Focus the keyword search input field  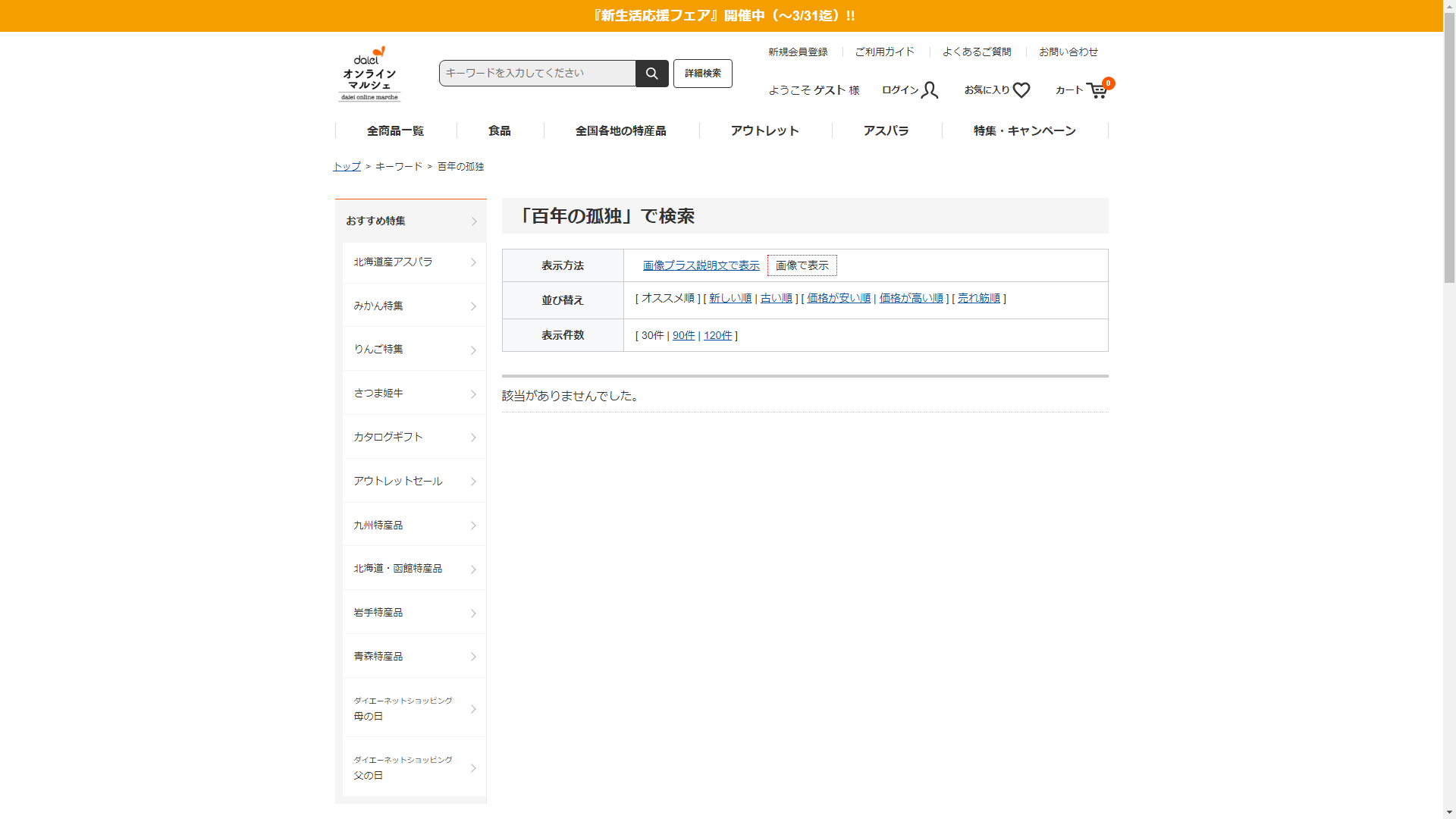(537, 74)
